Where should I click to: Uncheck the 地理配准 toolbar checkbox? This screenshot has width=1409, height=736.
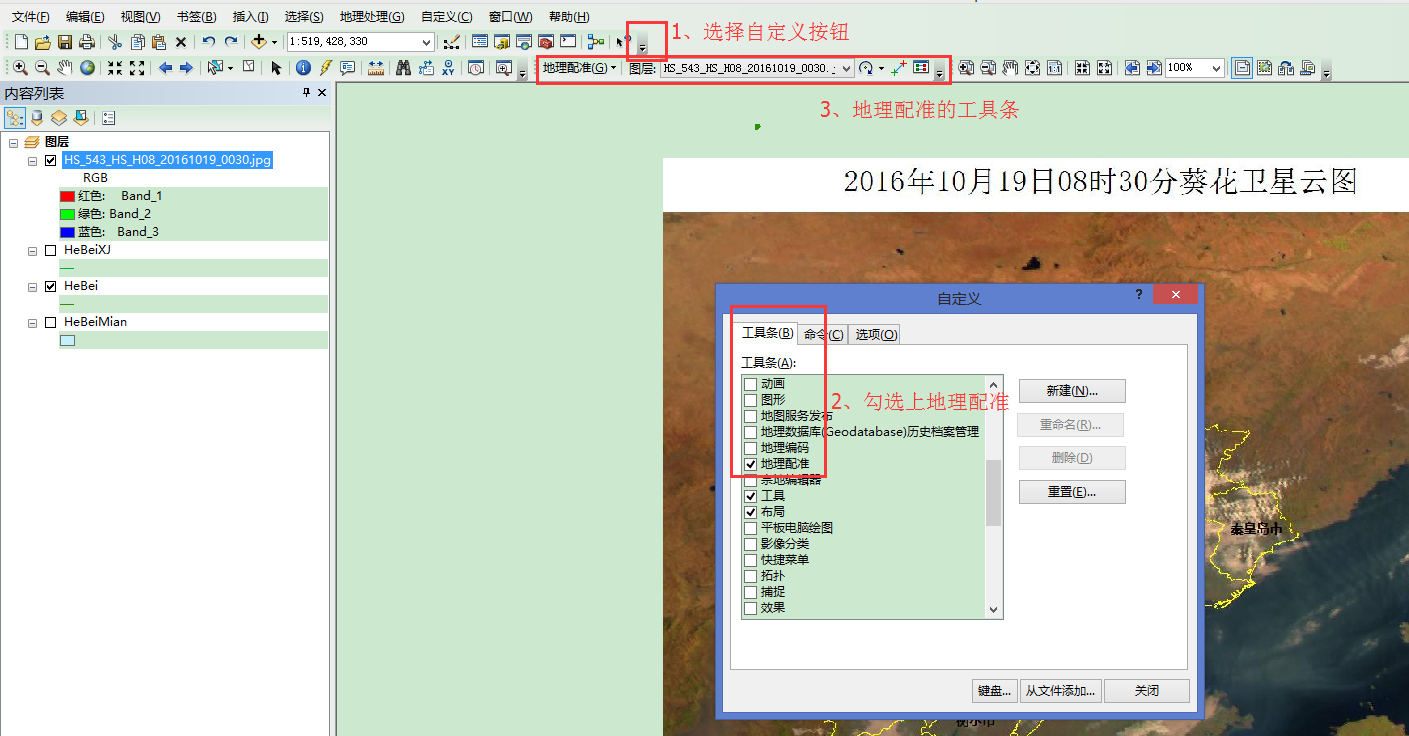pos(751,464)
